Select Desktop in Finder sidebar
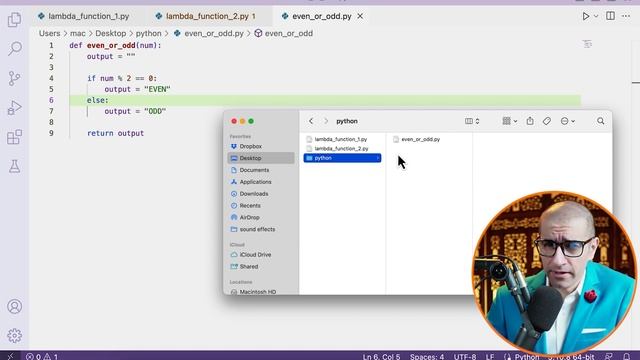Viewport: 640px width, 360px height. [261, 158]
